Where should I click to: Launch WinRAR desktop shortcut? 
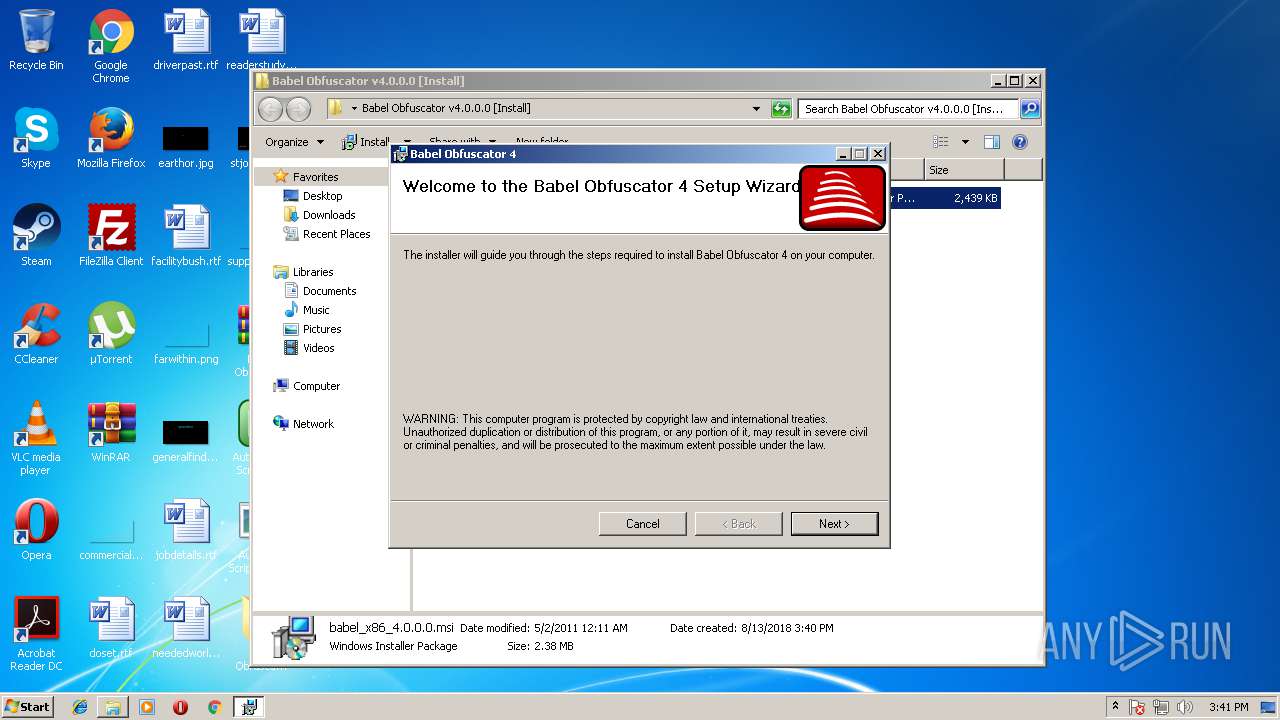tap(111, 432)
